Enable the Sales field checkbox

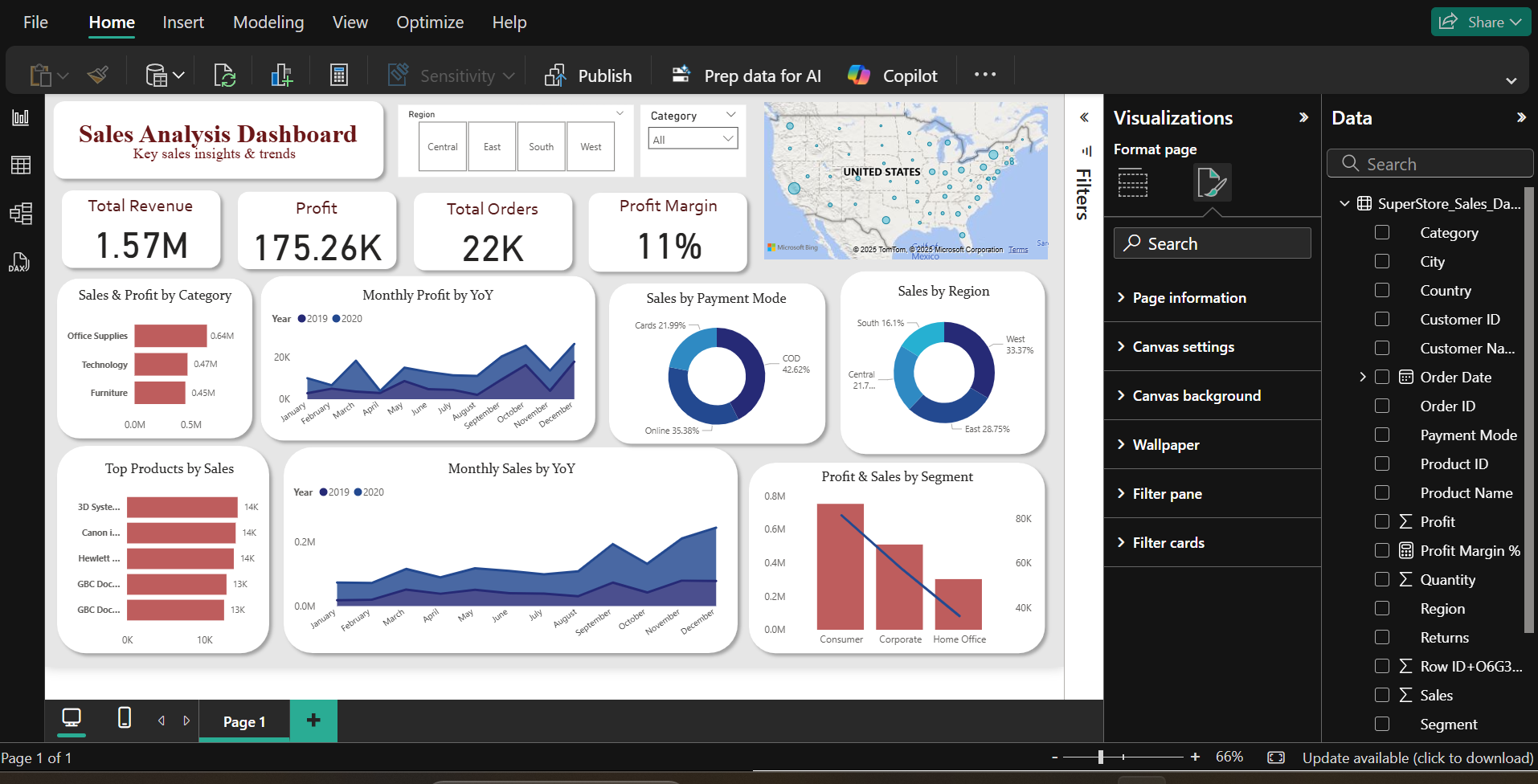tap(1382, 695)
